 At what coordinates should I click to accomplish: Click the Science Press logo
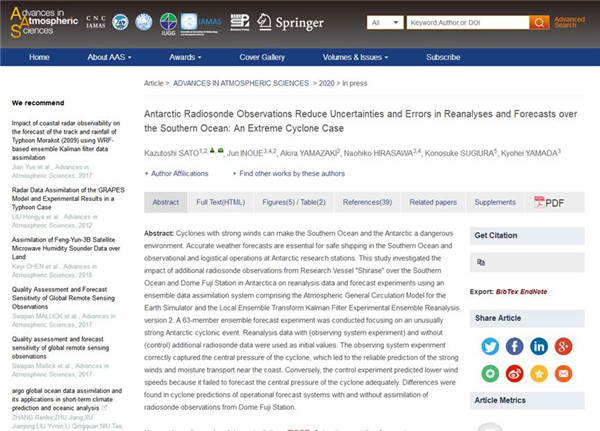[240, 22]
